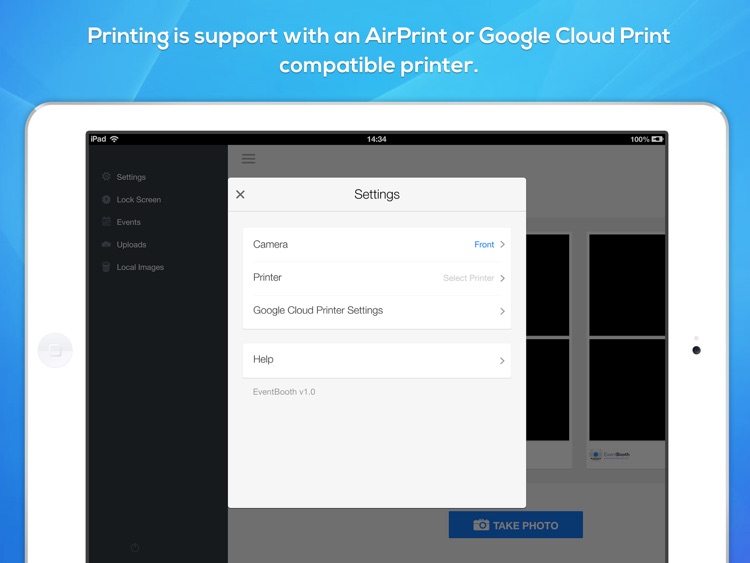Close the Settings dialog with the X
The width and height of the screenshot is (750, 563).
tap(240, 194)
